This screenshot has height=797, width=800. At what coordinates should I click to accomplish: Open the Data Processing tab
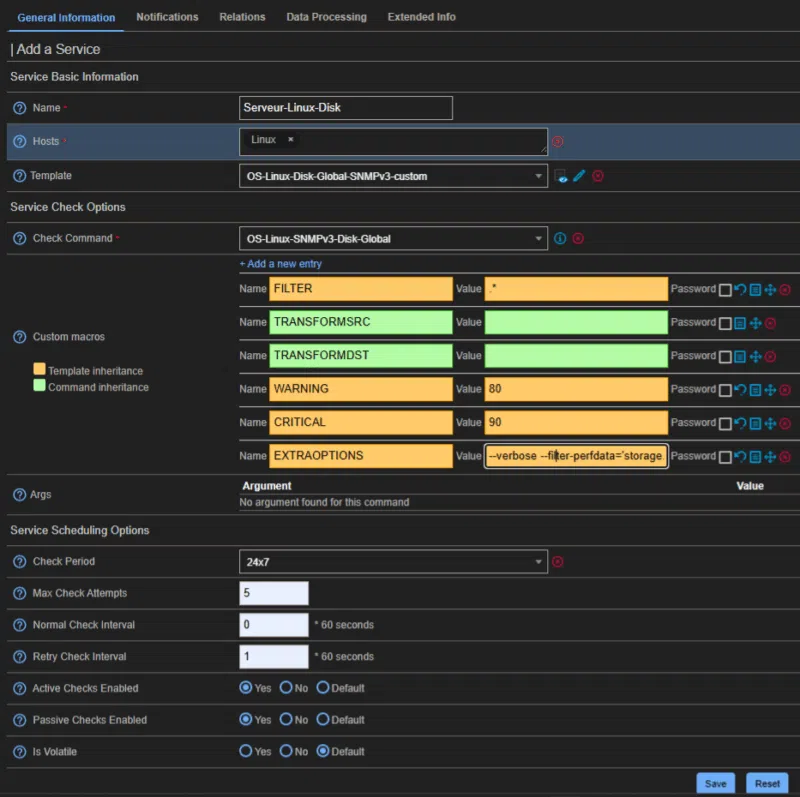(326, 17)
